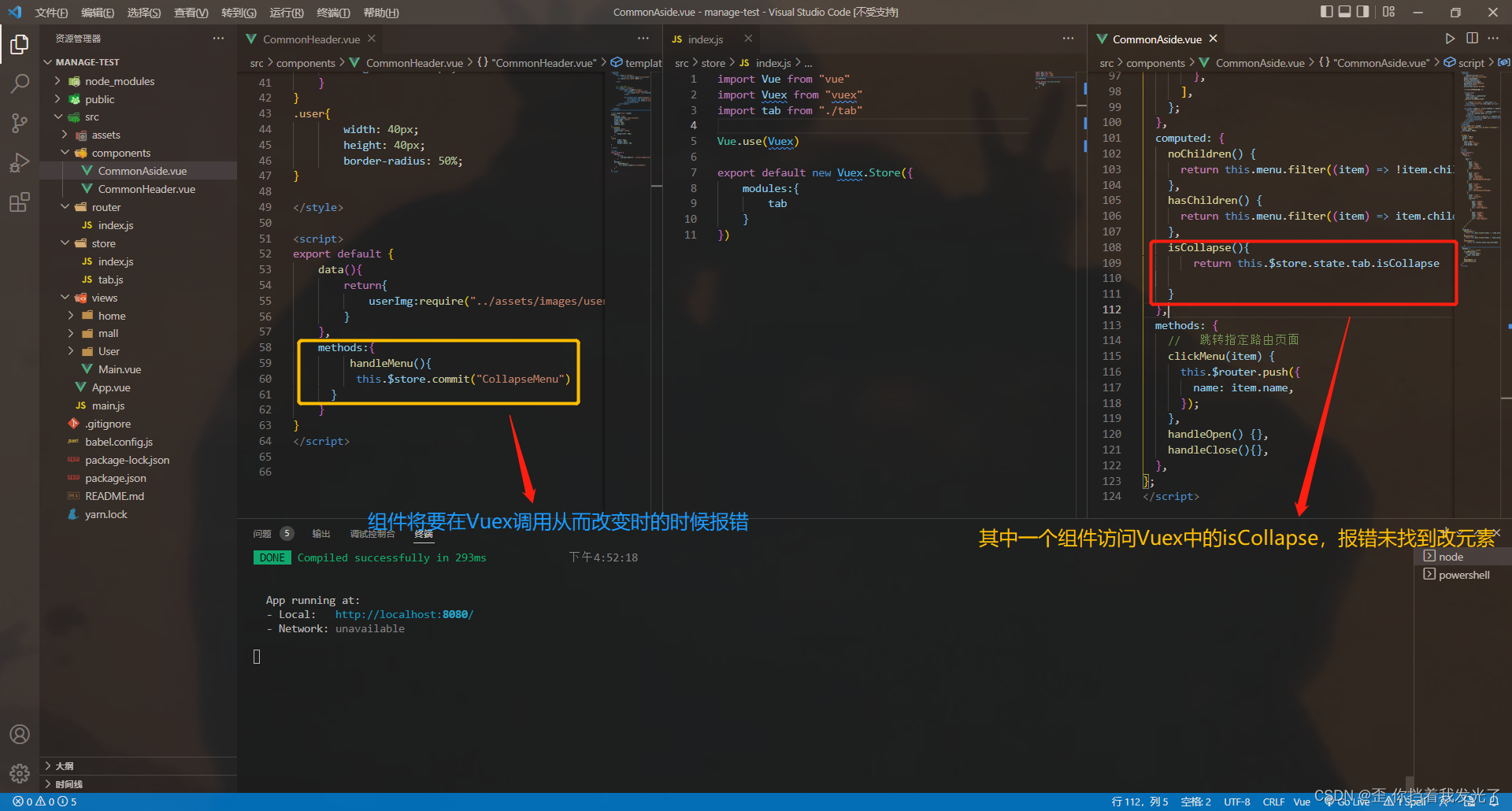Switch to 调试控制台 debug console tab
The image size is (1512, 811).
pos(372,534)
